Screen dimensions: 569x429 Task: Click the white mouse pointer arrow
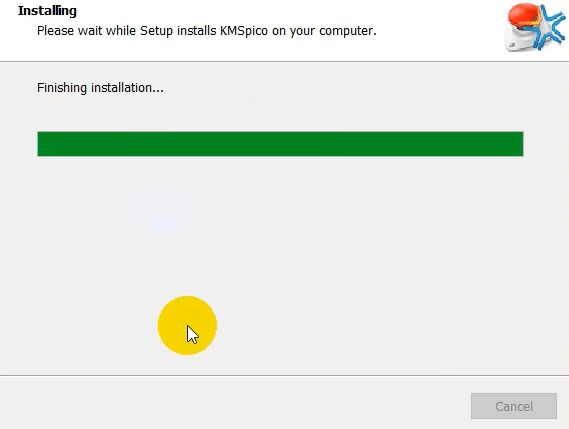(193, 335)
